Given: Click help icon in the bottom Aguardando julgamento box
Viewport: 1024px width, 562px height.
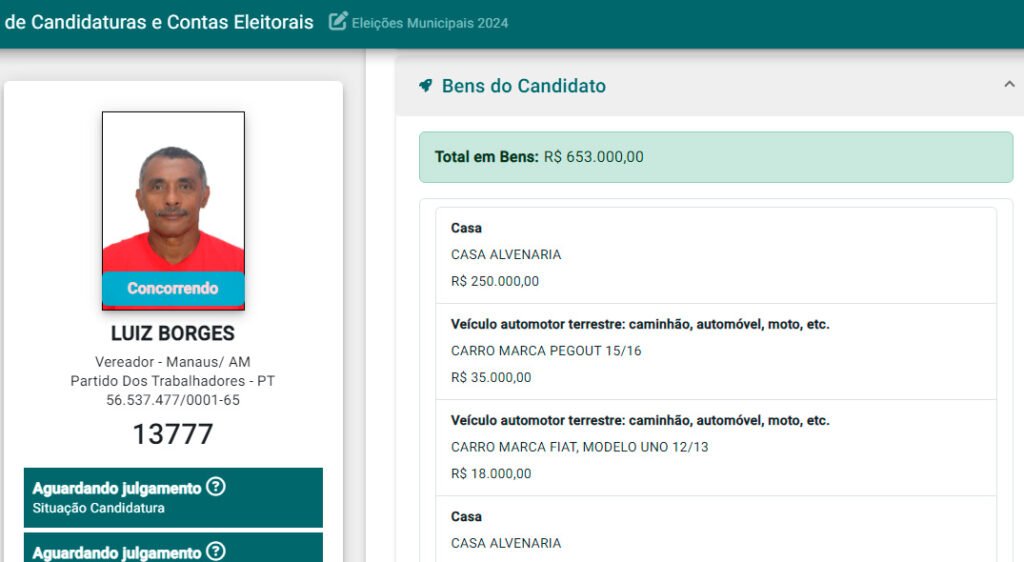Looking at the screenshot, I should (215, 551).
